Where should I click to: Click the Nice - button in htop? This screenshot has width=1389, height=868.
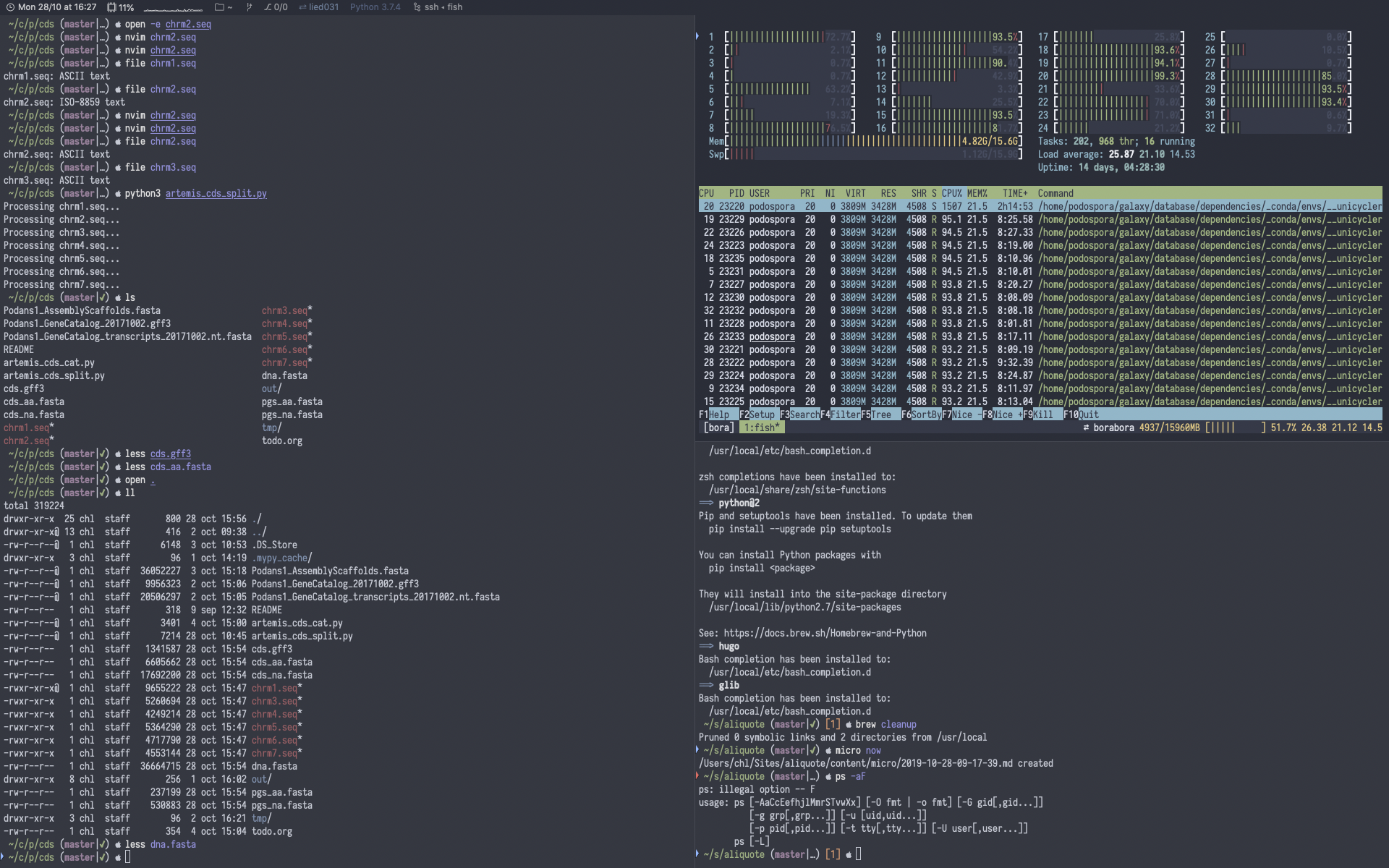point(967,414)
